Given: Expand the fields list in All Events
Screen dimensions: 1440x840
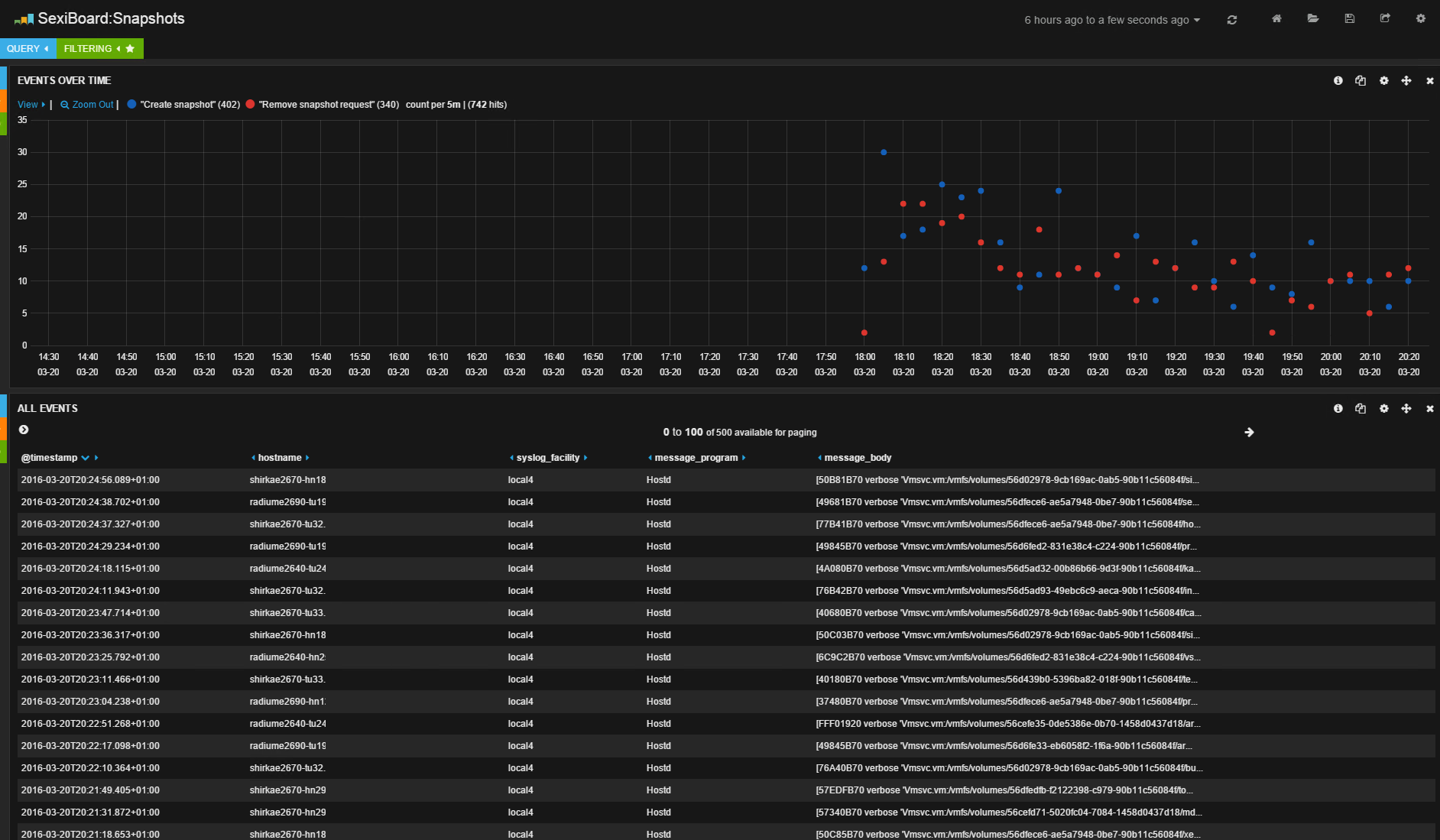Looking at the screenshot, I should point(24,430).
